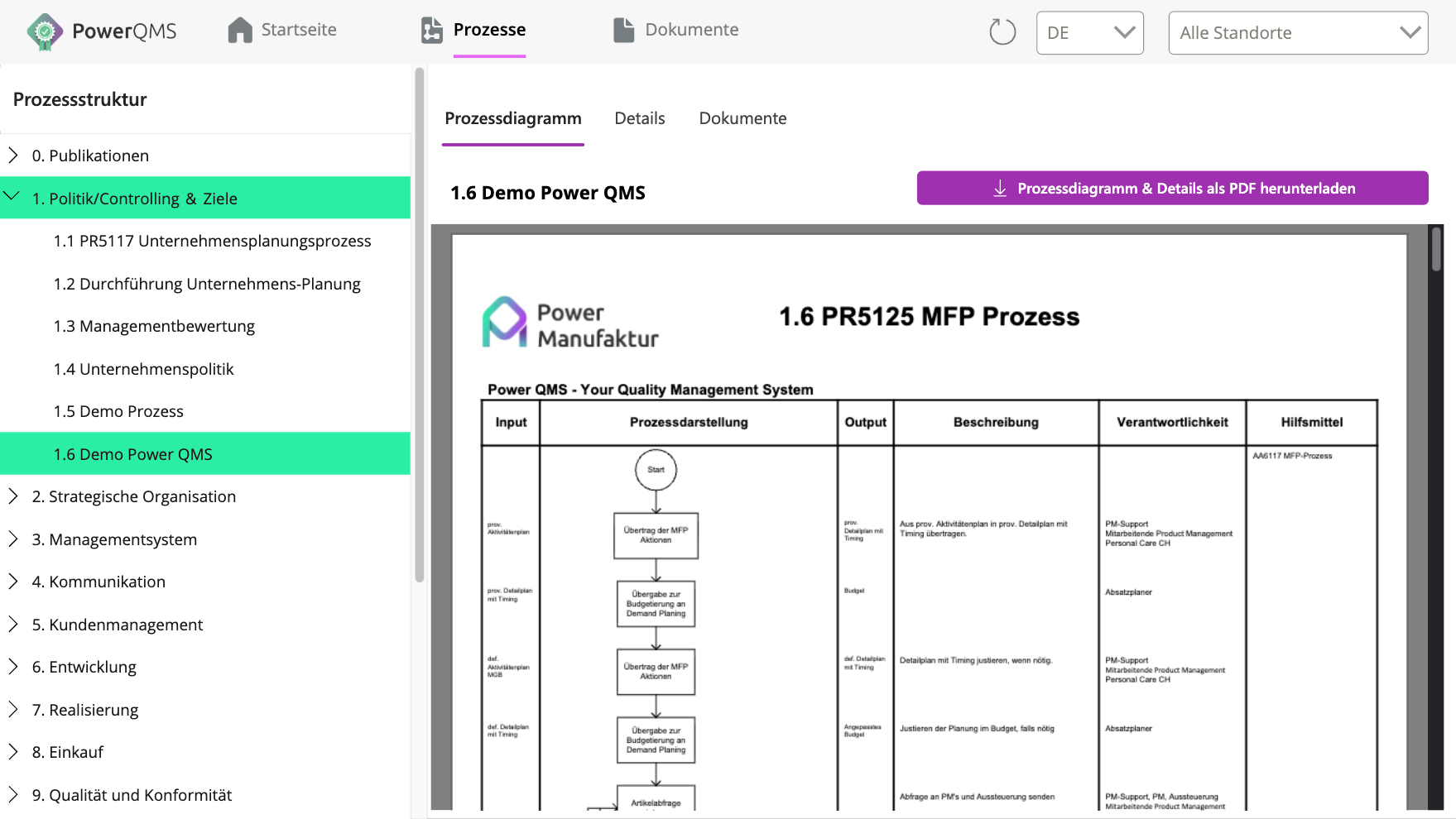Select 9. Qualität und Konformität label
The width and height of the screenshot is (1456, 819).
tap(132, 795)
